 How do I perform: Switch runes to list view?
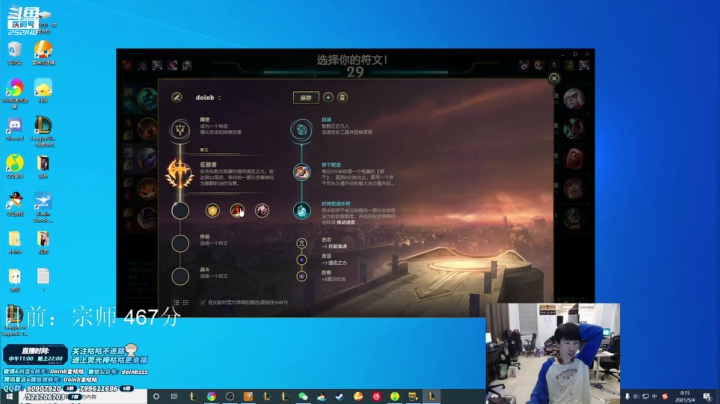coord(176,303)
